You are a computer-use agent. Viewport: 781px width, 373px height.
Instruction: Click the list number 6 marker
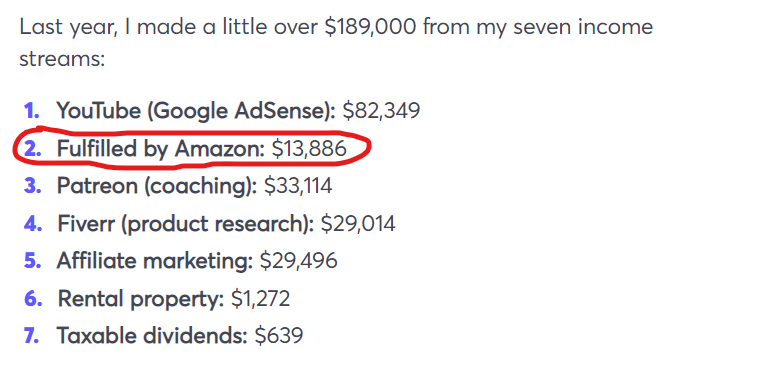tap(32, 299)
